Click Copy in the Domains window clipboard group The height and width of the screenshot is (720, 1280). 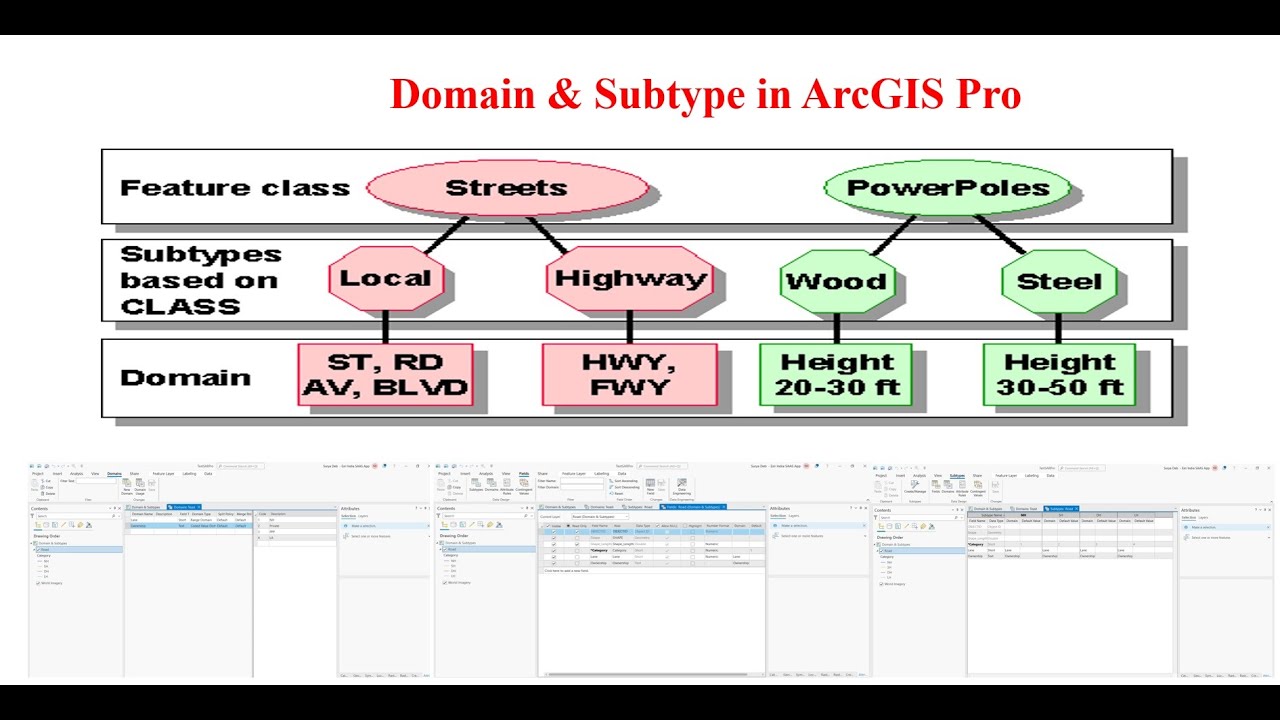[x=47, y=487]
